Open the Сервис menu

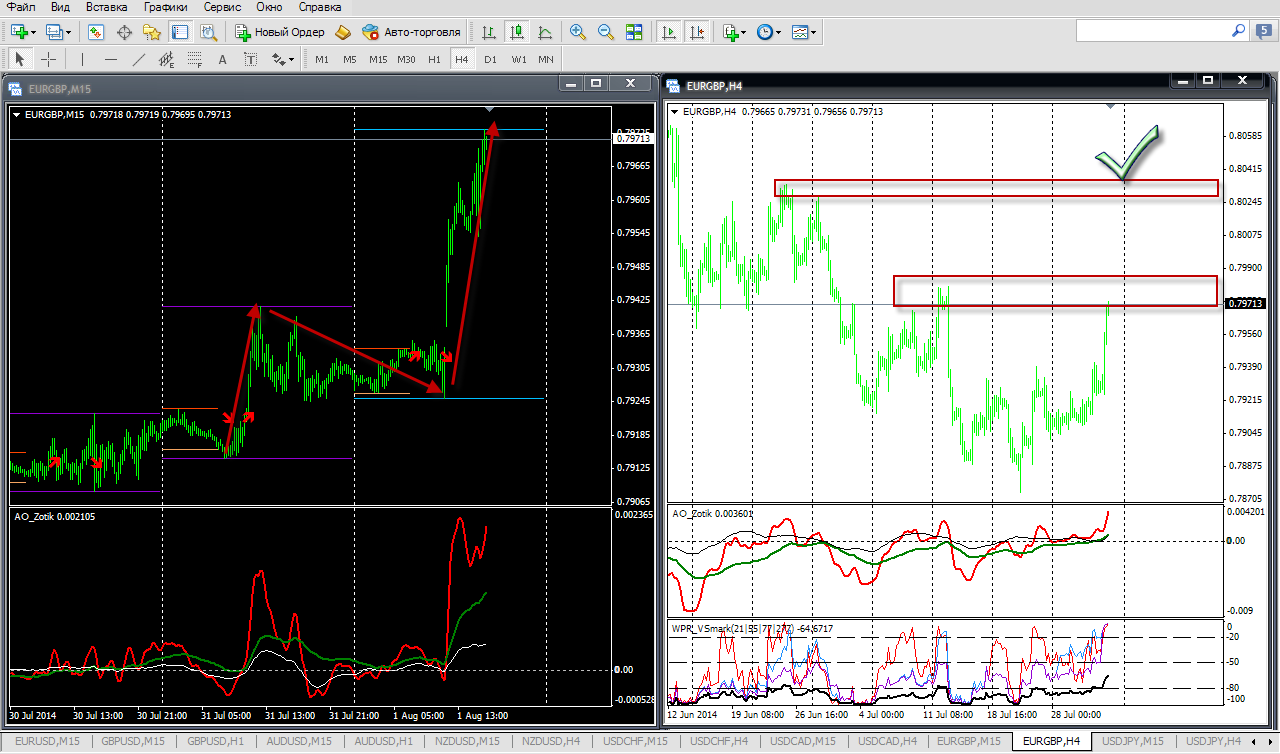(222, 7)
